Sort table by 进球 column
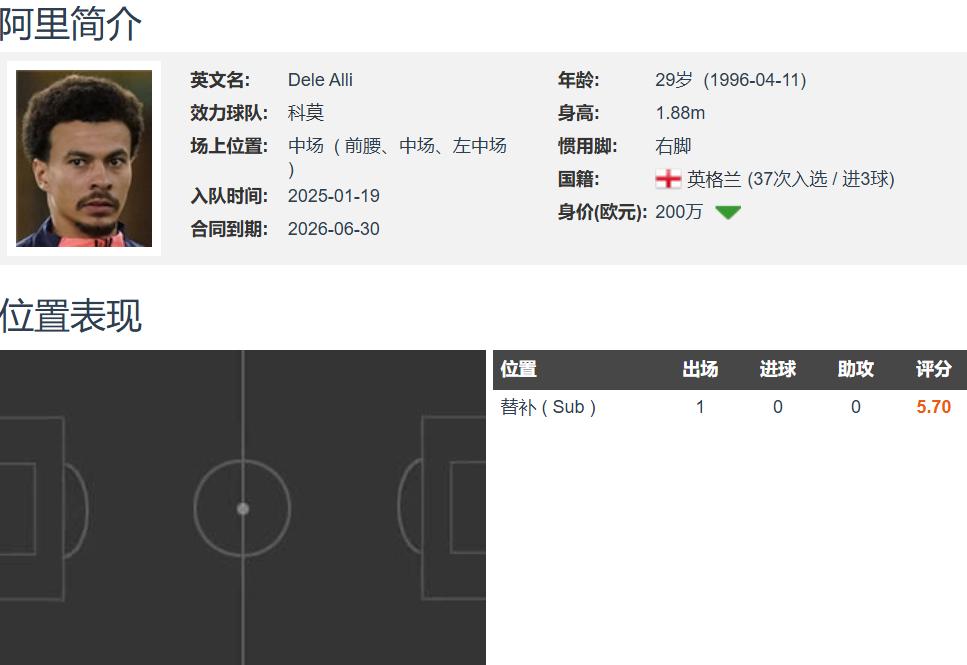 pos(778,369)
